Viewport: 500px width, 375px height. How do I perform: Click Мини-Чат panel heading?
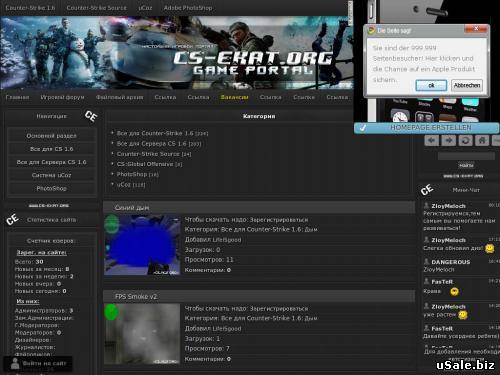pos(466,190)
